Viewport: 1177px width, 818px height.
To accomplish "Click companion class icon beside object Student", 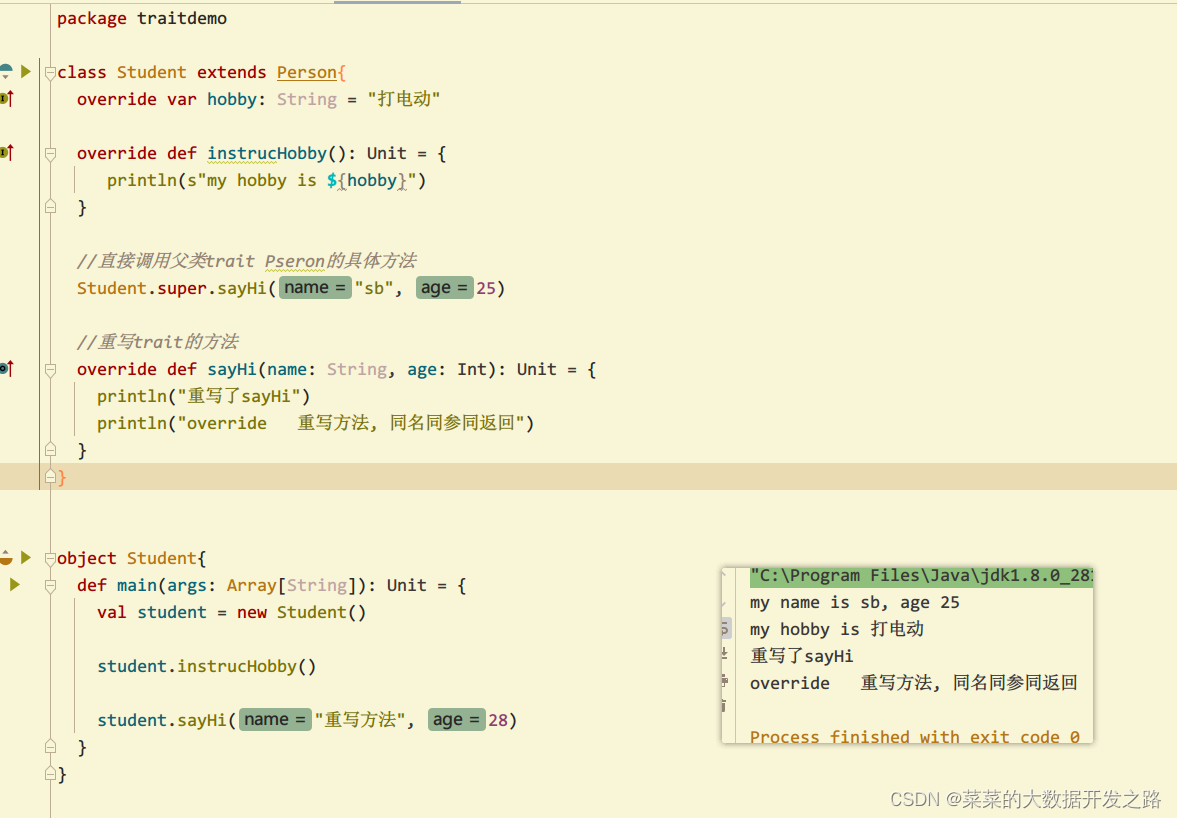I will pos(5,557).
